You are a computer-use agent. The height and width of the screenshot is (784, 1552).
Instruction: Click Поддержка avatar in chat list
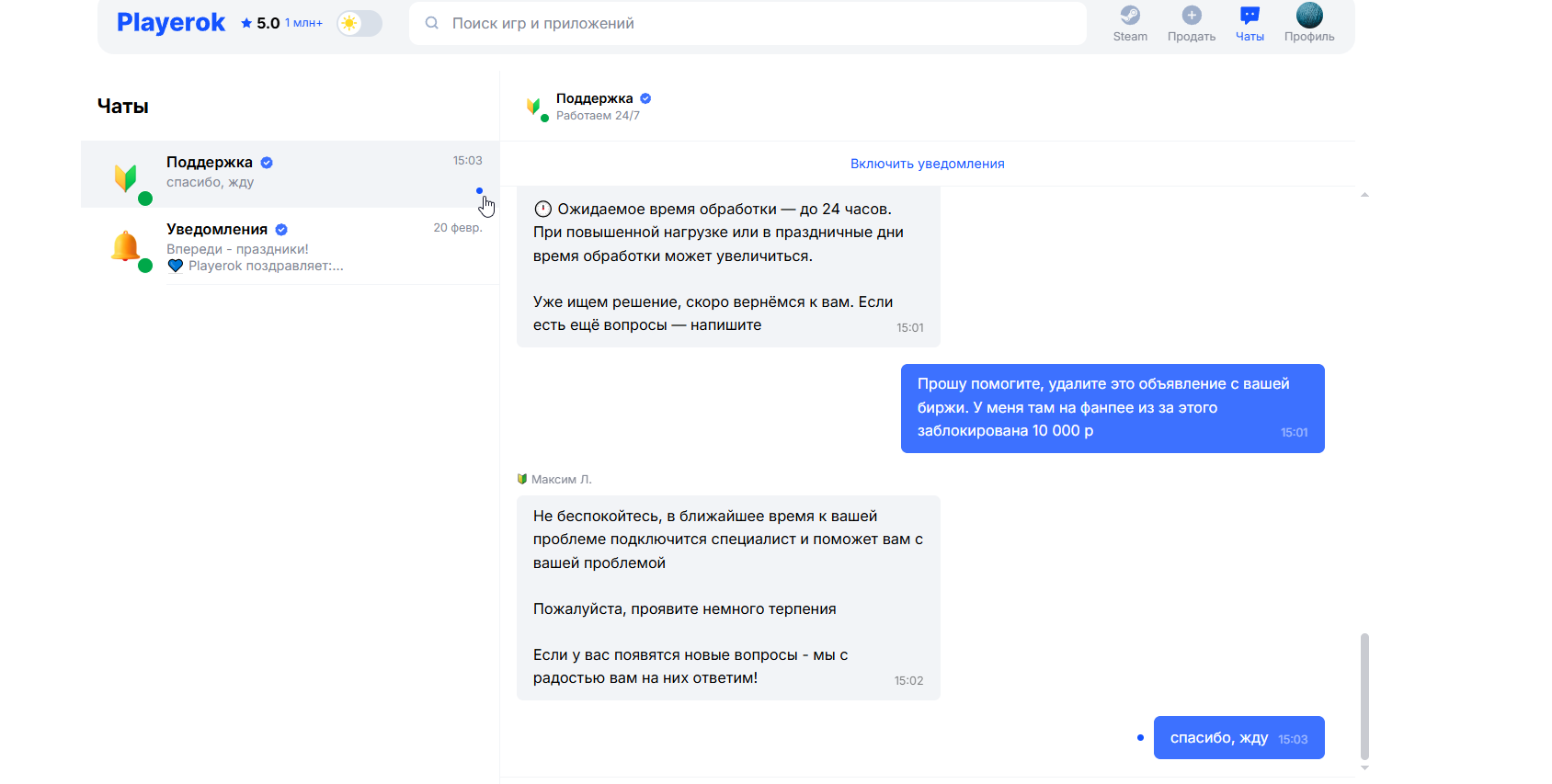[x=126, y=176]
